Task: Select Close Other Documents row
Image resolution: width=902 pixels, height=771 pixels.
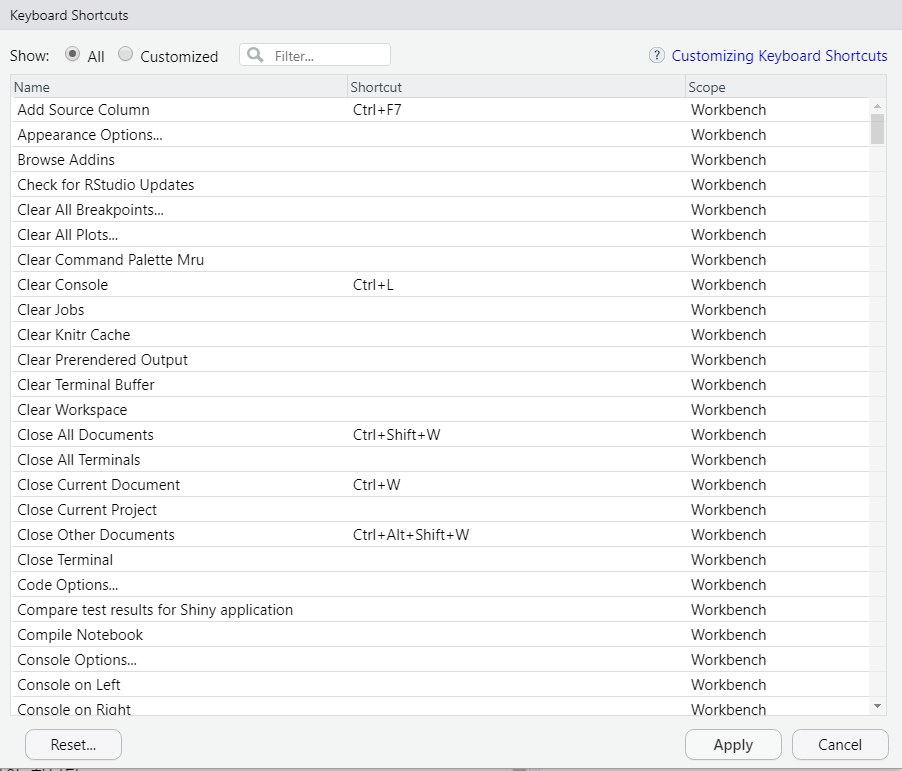Action: 440,535
